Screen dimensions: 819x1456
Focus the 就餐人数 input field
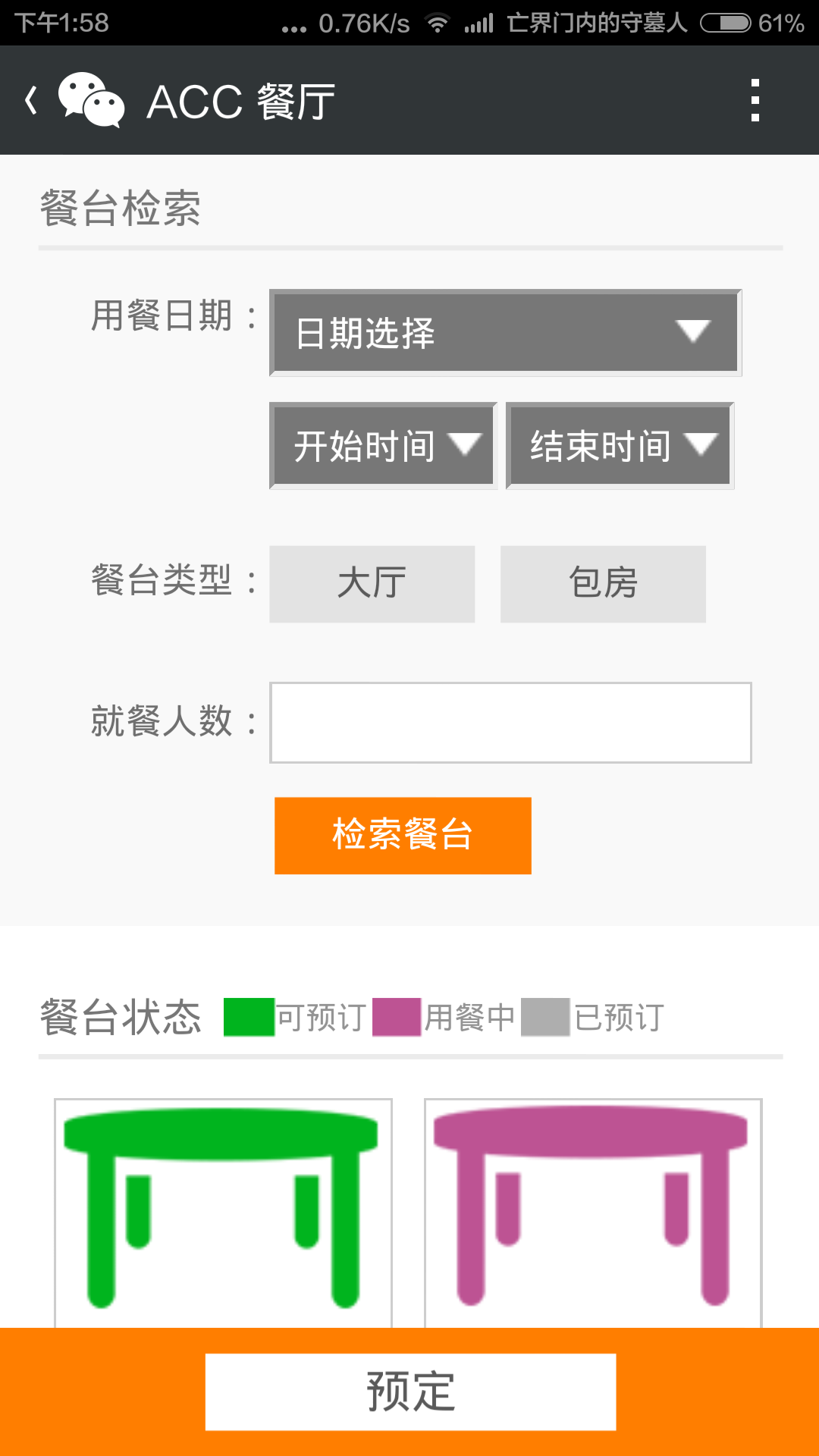coord(510,722)
